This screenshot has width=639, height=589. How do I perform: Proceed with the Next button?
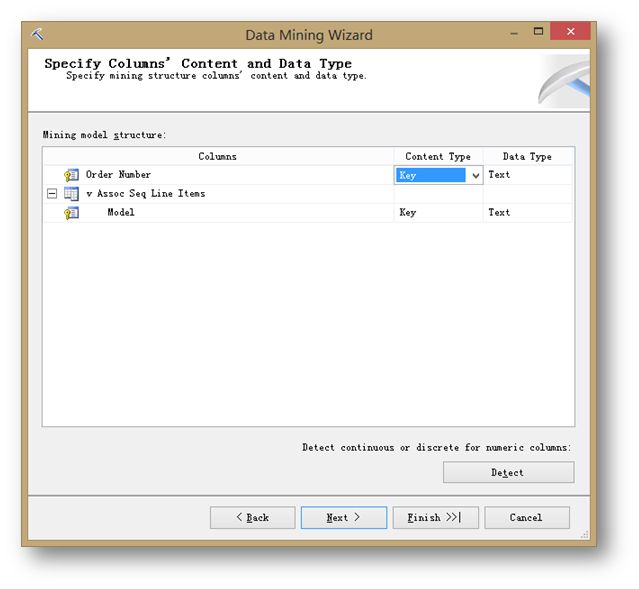coord(344,518)
